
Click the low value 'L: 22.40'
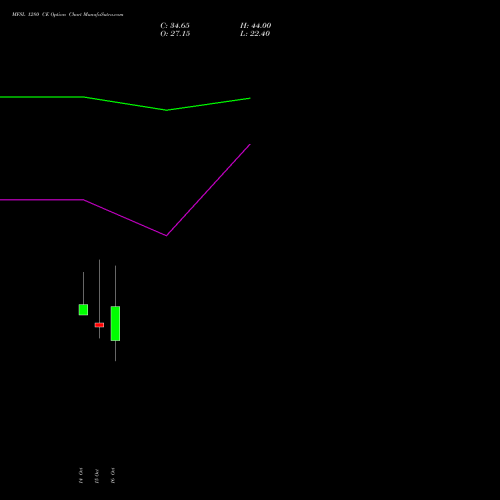[x=255, y=34]
